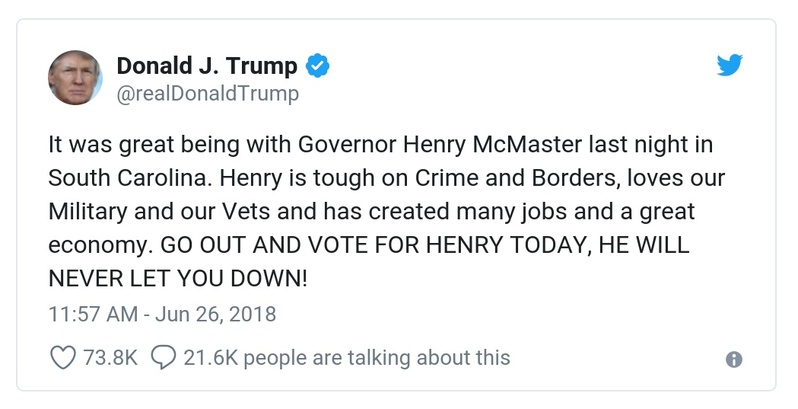Click the 21.6K reply count
Image resolution: width=798 pixels, height=409 pixels.
click(x=211, y=357)
